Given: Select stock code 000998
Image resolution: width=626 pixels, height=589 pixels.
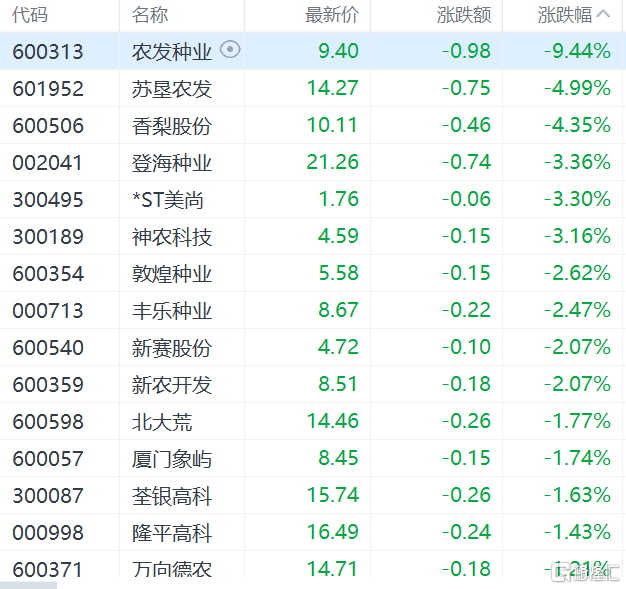Looking at the screenshot, I should 48,533.
